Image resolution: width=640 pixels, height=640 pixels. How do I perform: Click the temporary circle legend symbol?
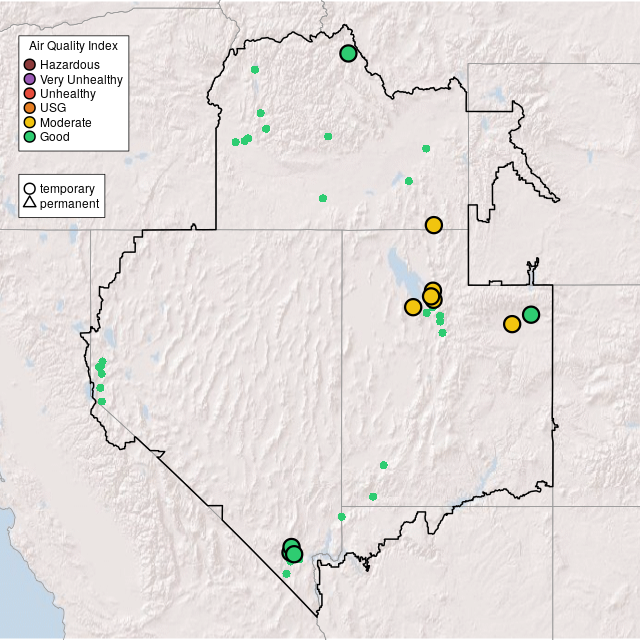30,188
